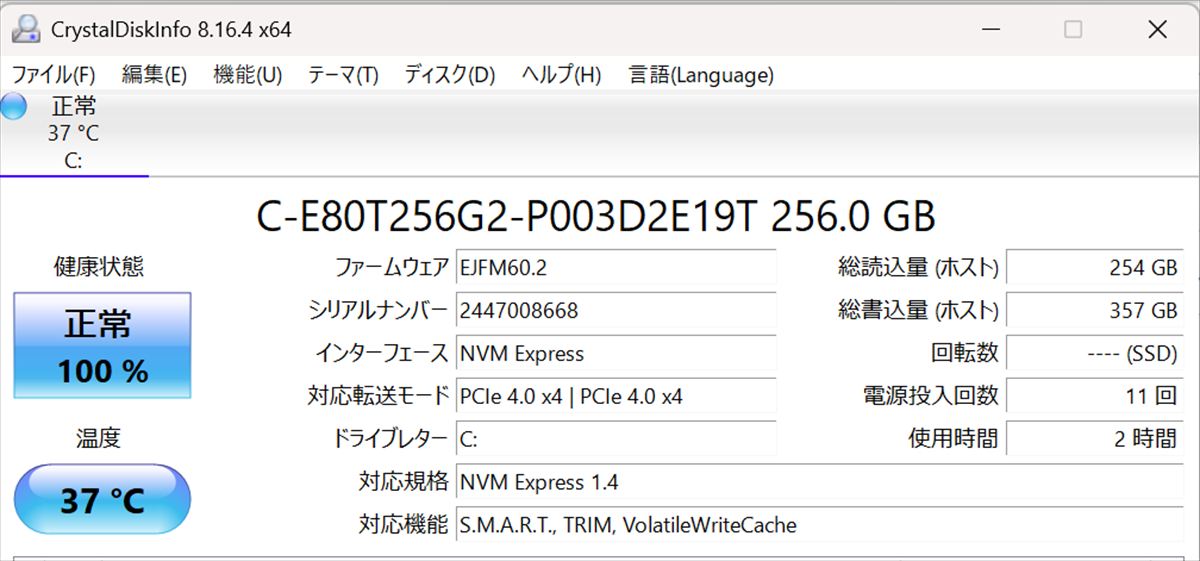Click the total host writes 357 GB field
Viewport: 1200px width, 561px height.
pos(1094,311)
